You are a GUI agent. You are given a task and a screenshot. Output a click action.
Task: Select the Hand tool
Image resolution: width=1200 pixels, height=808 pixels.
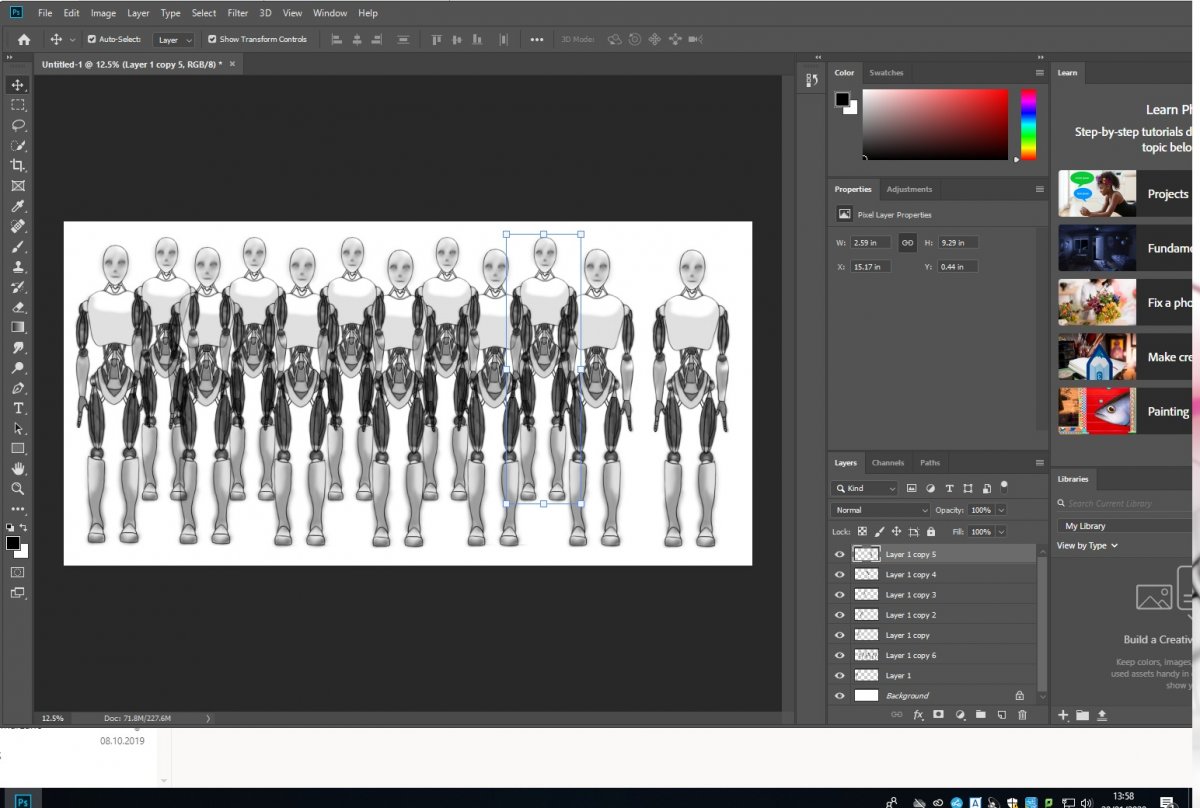[18, 469]
